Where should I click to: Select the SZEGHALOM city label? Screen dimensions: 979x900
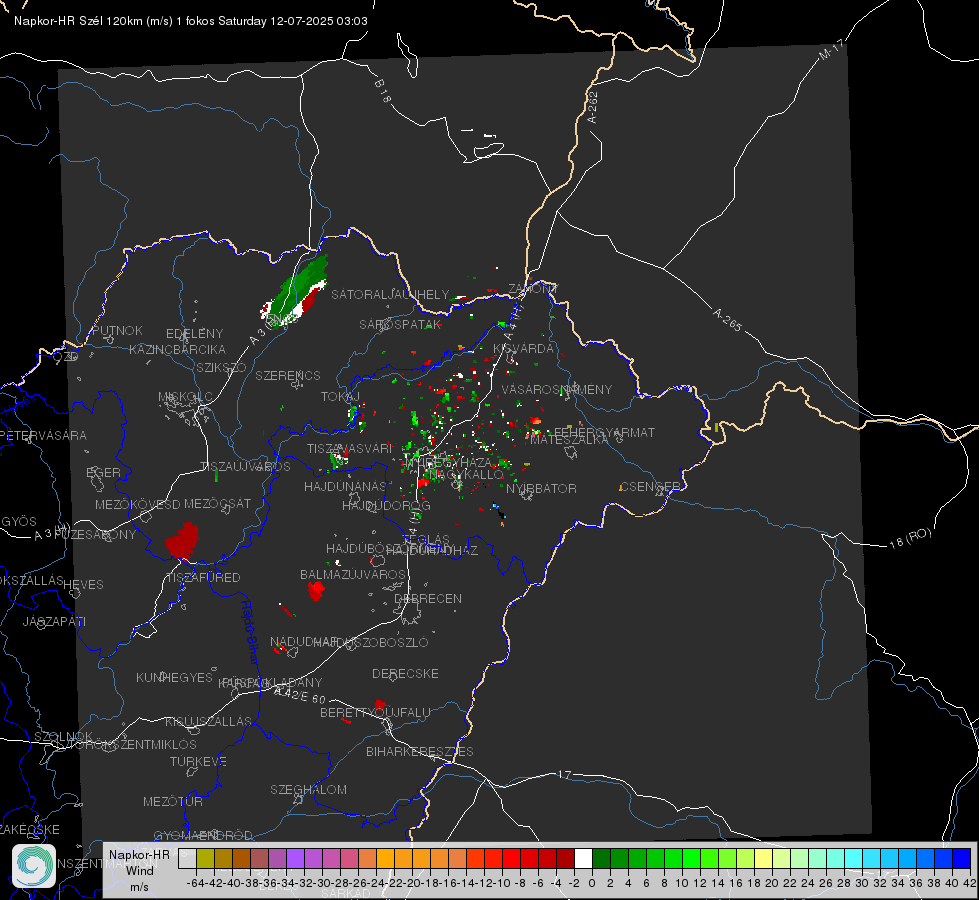[308, 789]
